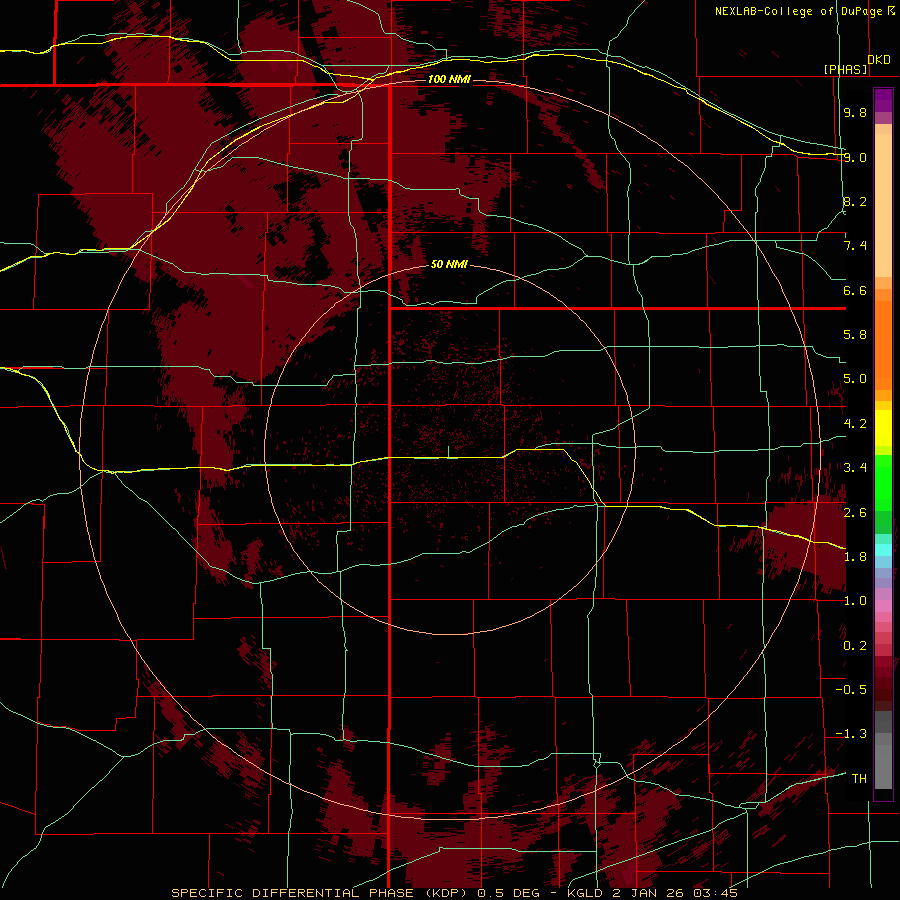
Task: Click the 9.8 value on the color scale
Action: 855,113
